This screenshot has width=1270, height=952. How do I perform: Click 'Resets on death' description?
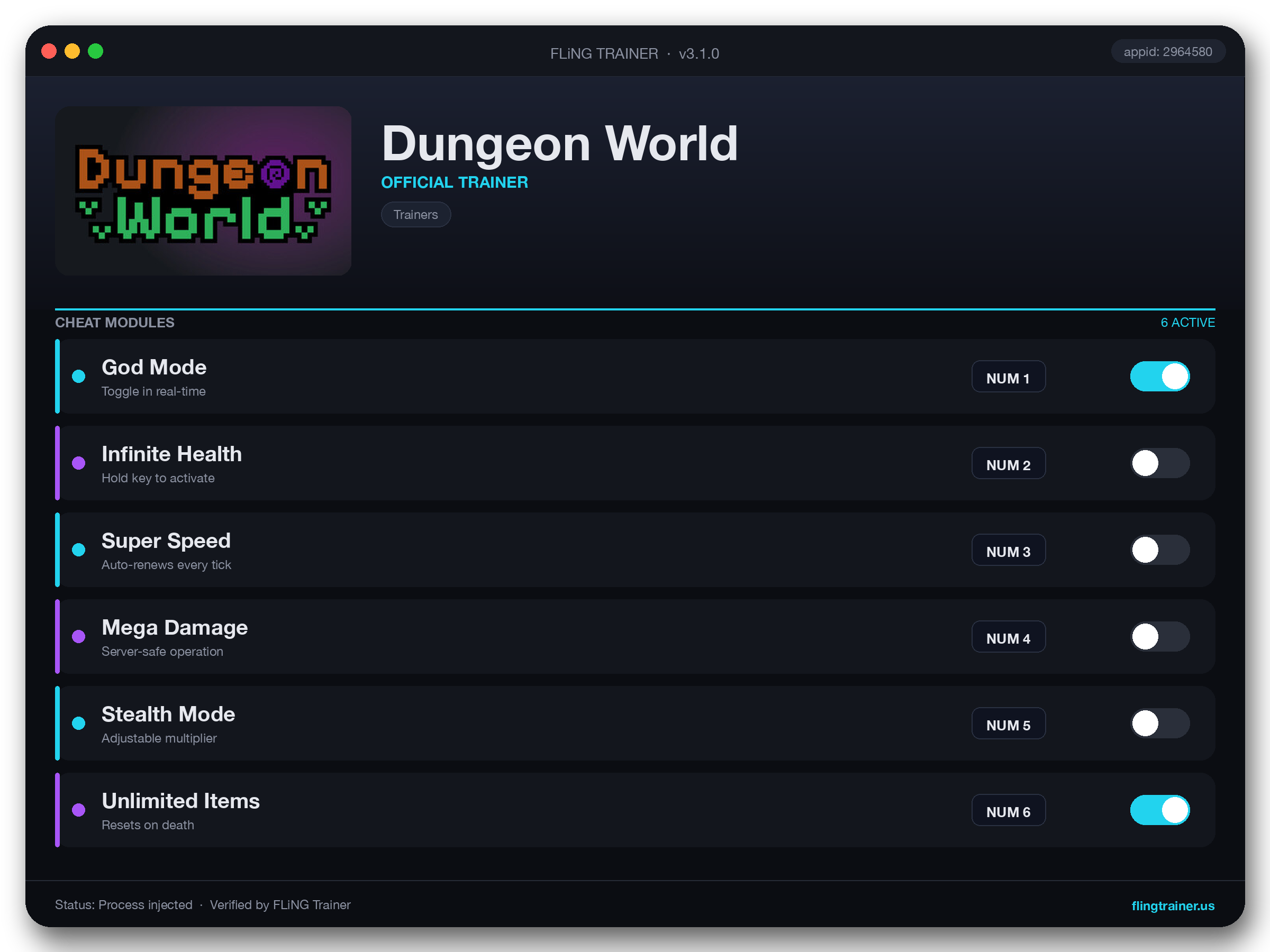[x=148, y=825]
